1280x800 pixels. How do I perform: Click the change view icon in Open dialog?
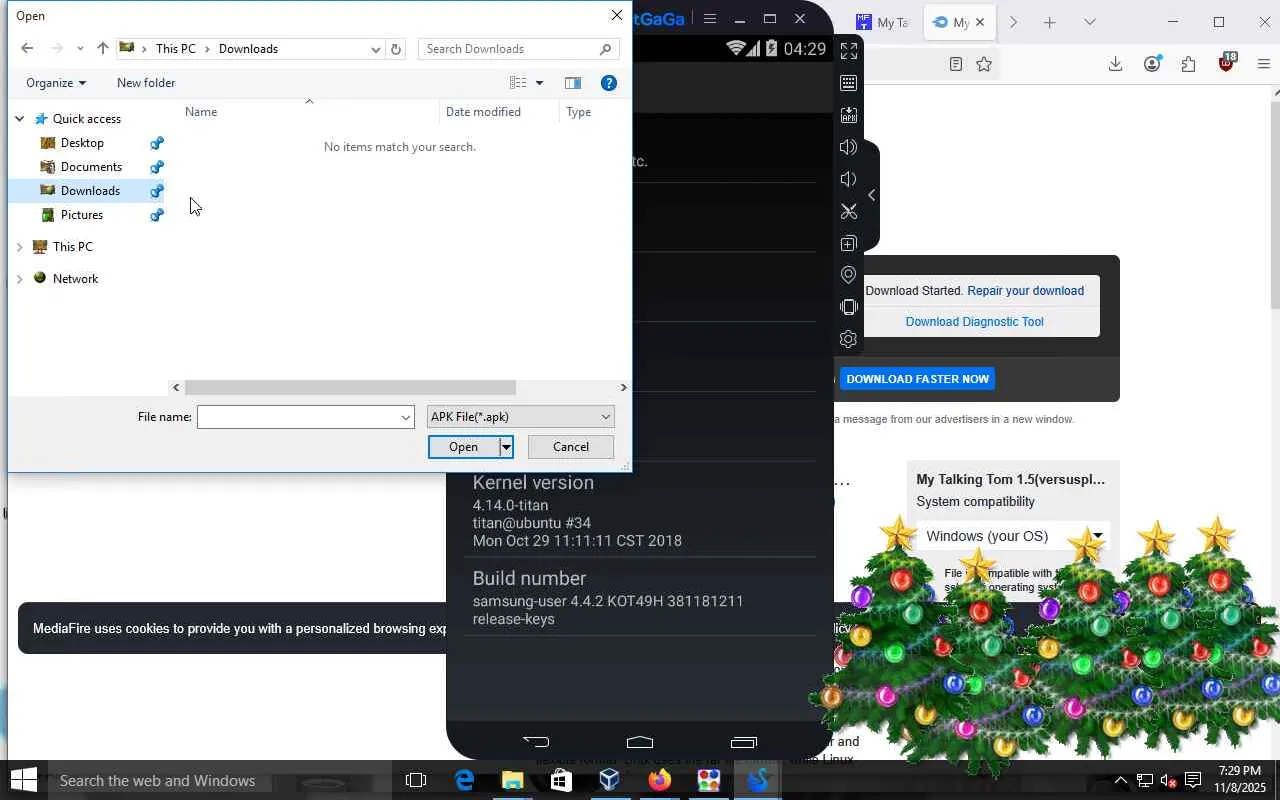(518, 83)
